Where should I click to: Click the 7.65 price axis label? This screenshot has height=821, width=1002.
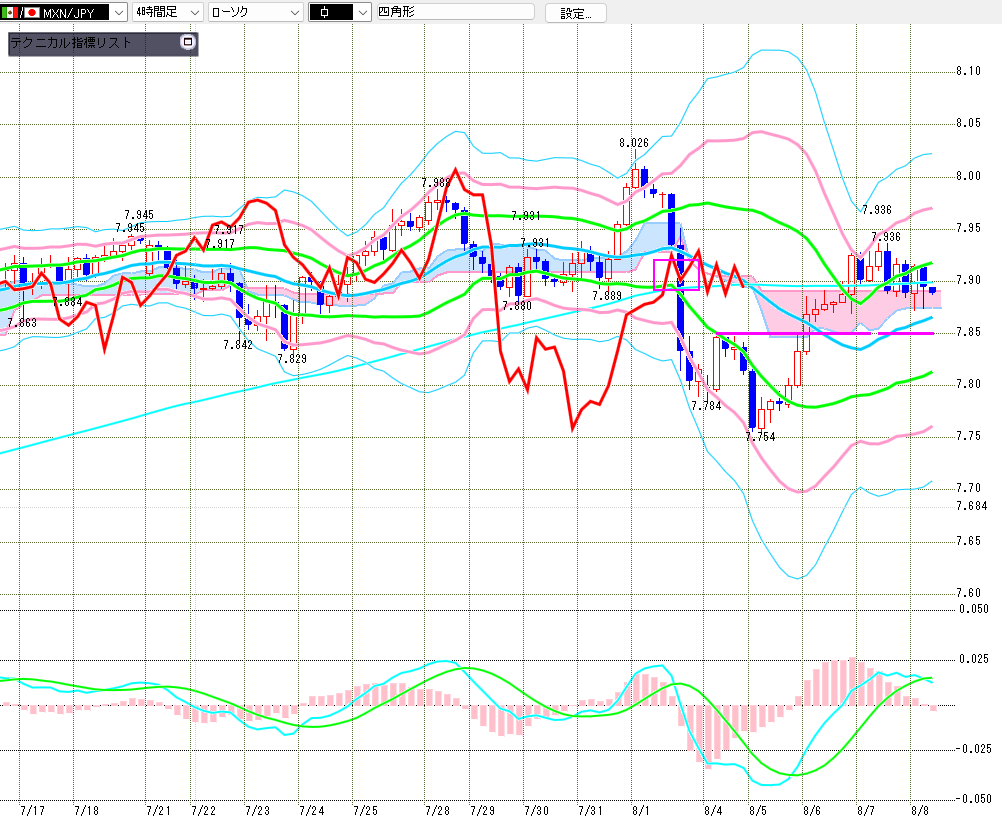968,541
